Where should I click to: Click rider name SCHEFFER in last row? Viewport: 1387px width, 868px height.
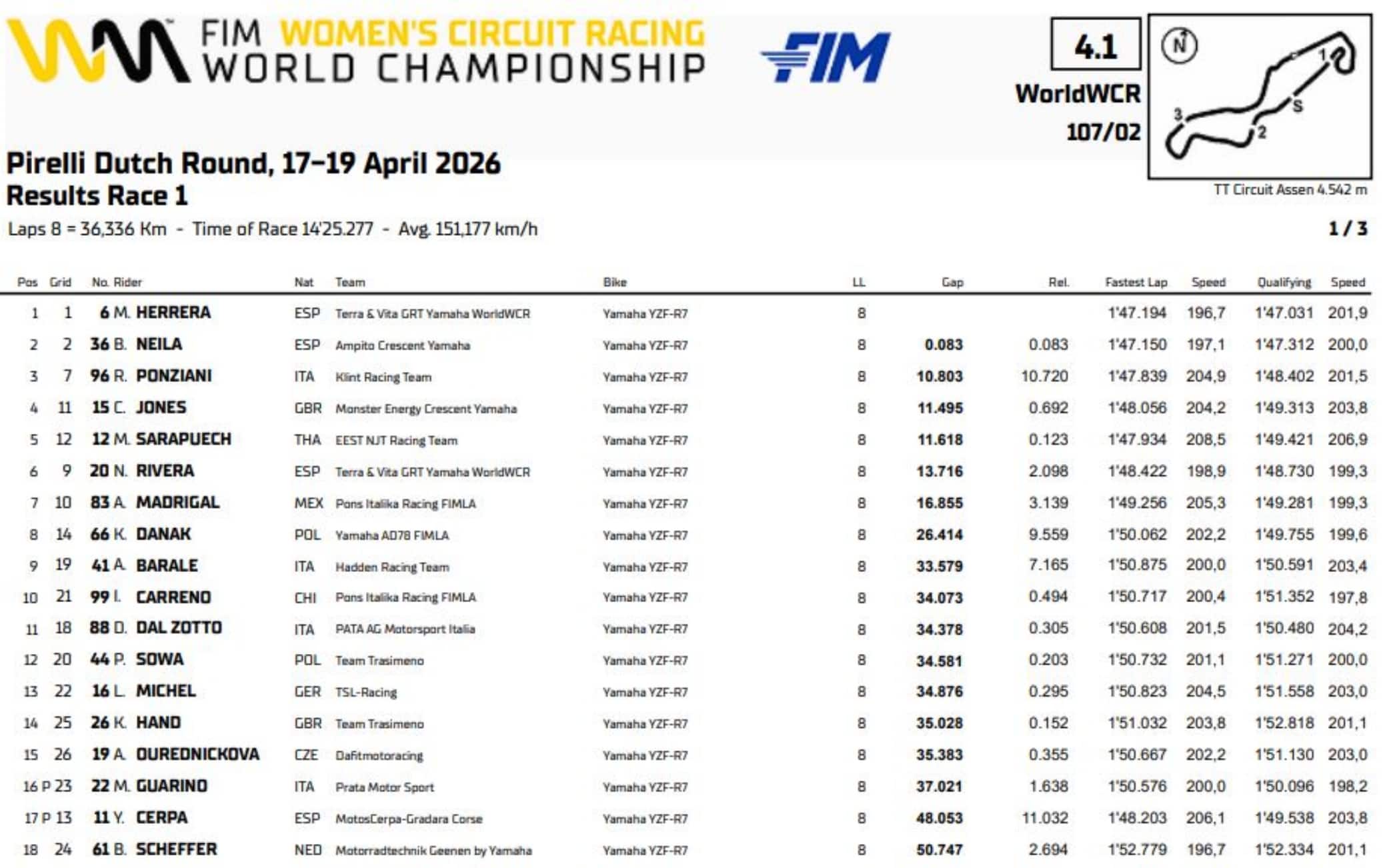point(176,849)
